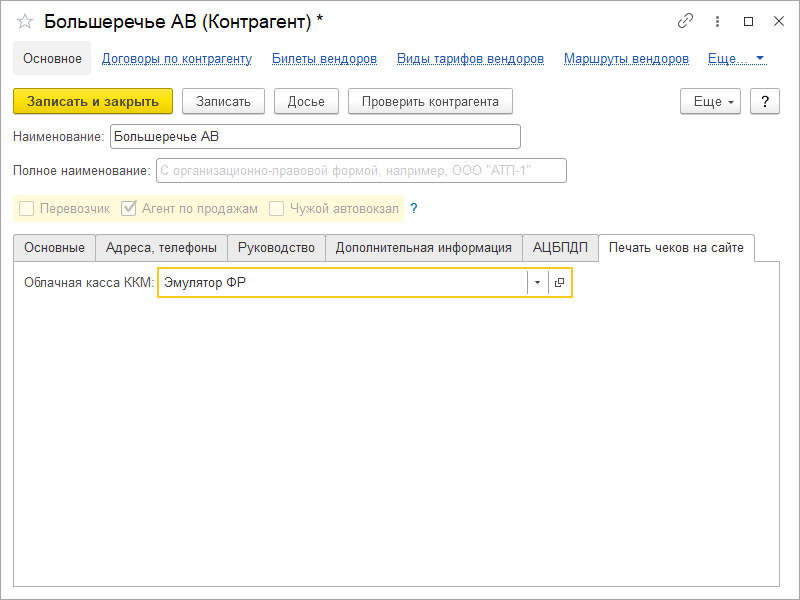This screenshot has width=800, height=600.
Task: Open the Эмулятор ФР record with the open icon
Action: click(x=560, y=283)
